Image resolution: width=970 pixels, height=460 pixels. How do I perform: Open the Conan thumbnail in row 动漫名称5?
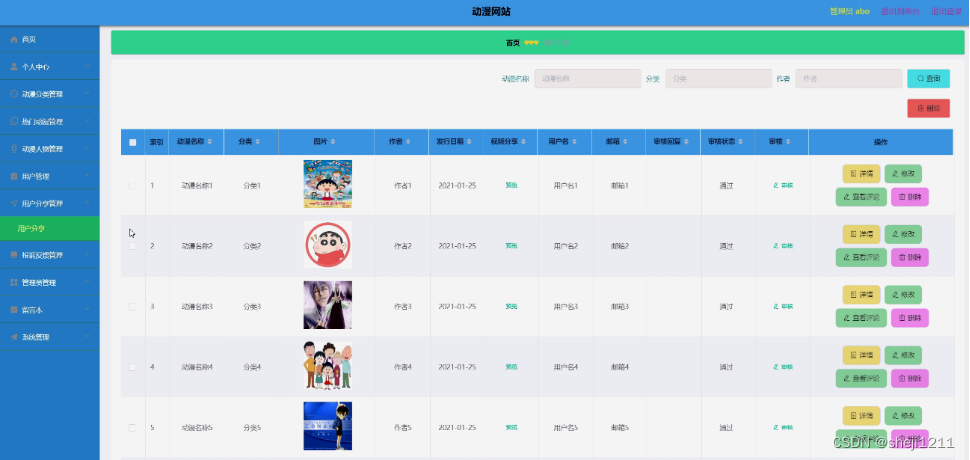click(328, 427)
